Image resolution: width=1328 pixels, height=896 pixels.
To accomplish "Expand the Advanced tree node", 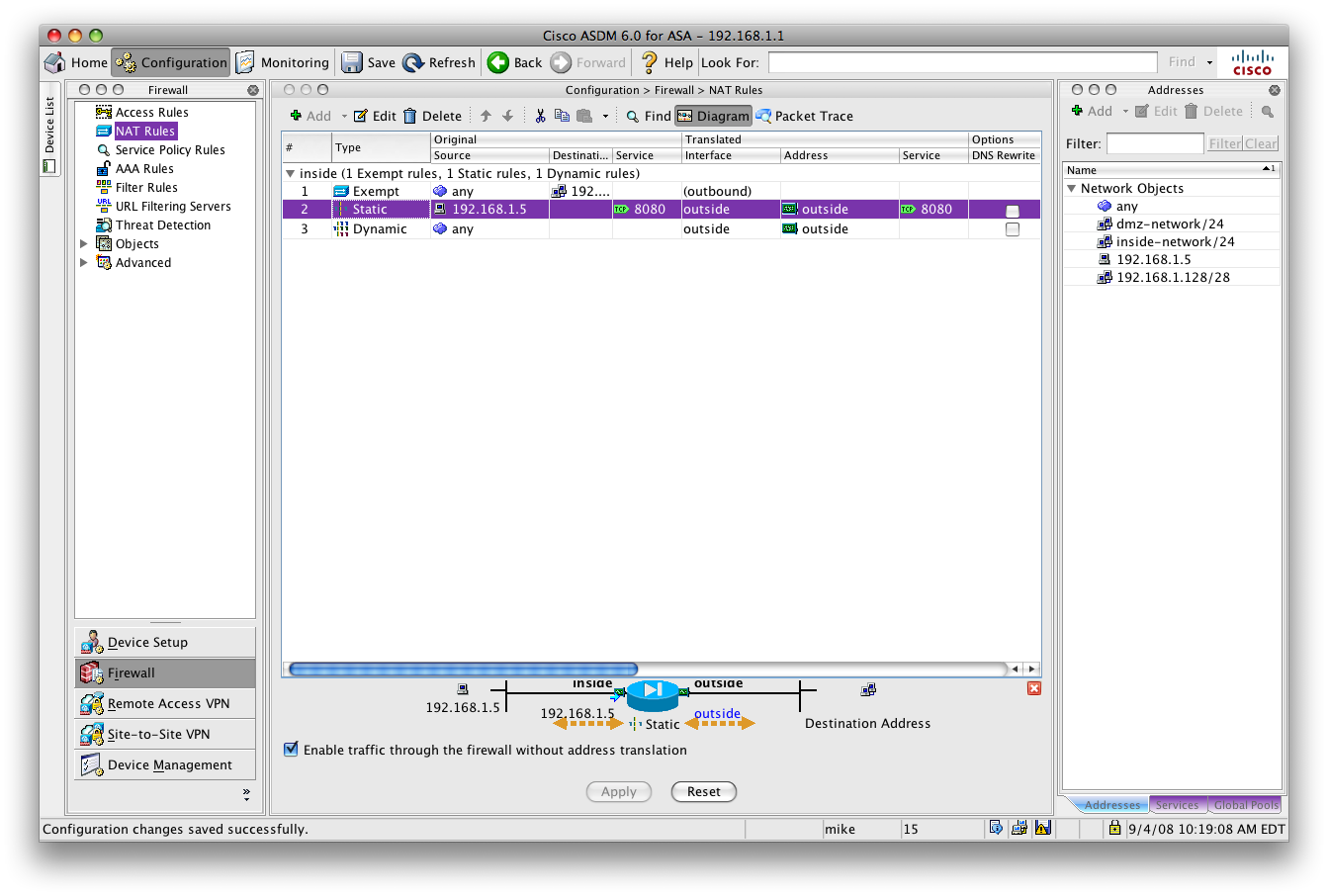I will 84,262.
